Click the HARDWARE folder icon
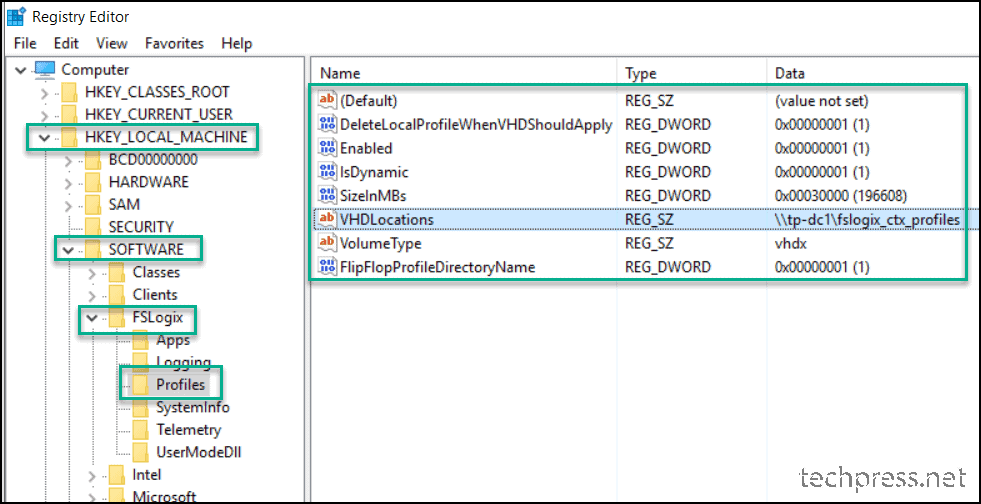981x504 pixels. click(93, 183)
